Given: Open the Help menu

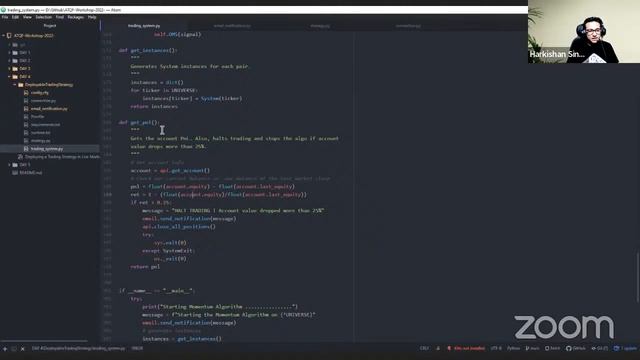Looking at the screenshot, I should [92, 17].
